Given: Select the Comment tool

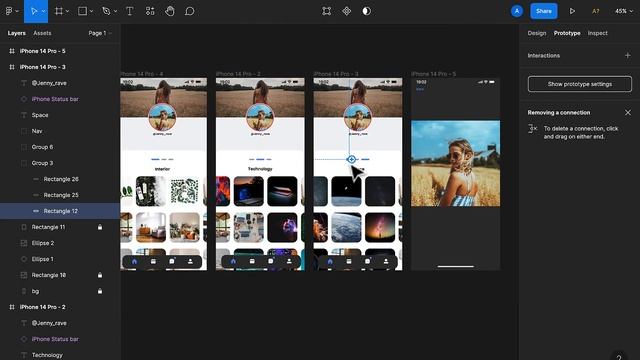Looking at the screenshot, I should click(189, 11).
